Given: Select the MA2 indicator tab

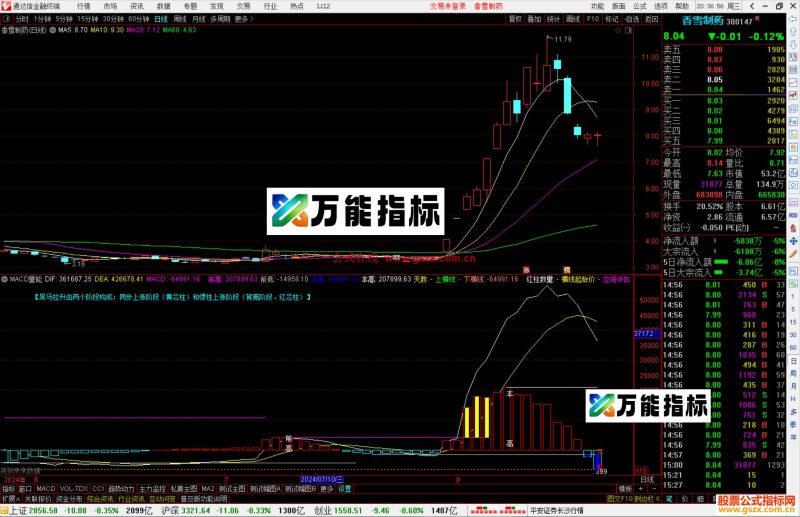Looking at the screenshot, I should coord(208,489).
